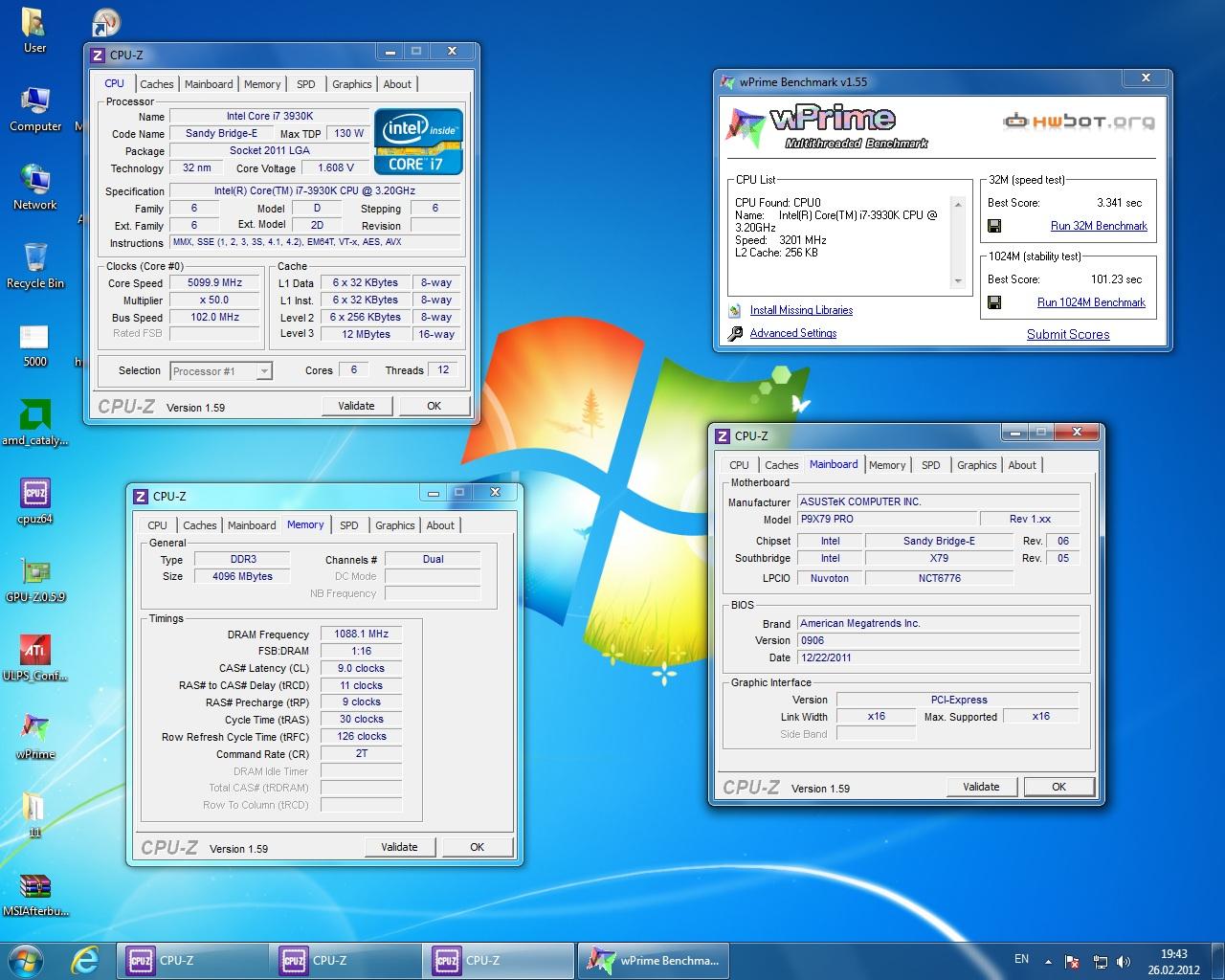Click the EN language indicator

pyautogui.click(x=1021, y=959)
